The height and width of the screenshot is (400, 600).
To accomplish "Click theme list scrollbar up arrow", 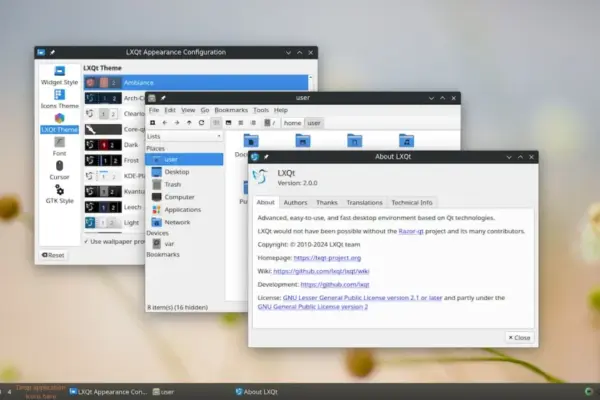I will click(x=310, y=78).
